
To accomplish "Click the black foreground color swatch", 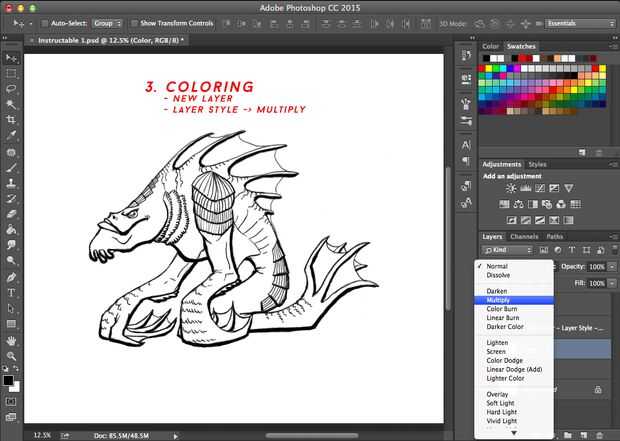I will coord(9,381).
